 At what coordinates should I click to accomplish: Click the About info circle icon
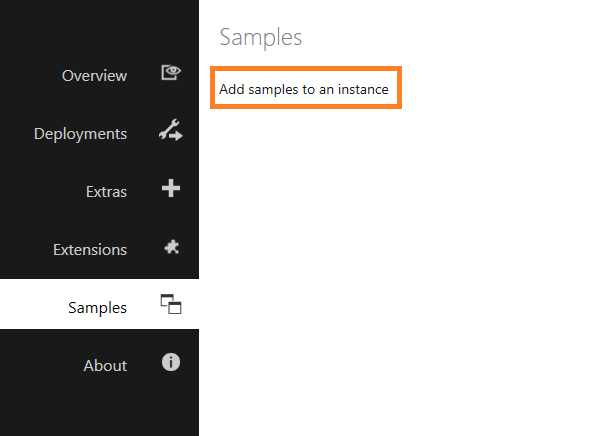click(x=171, y=362)
